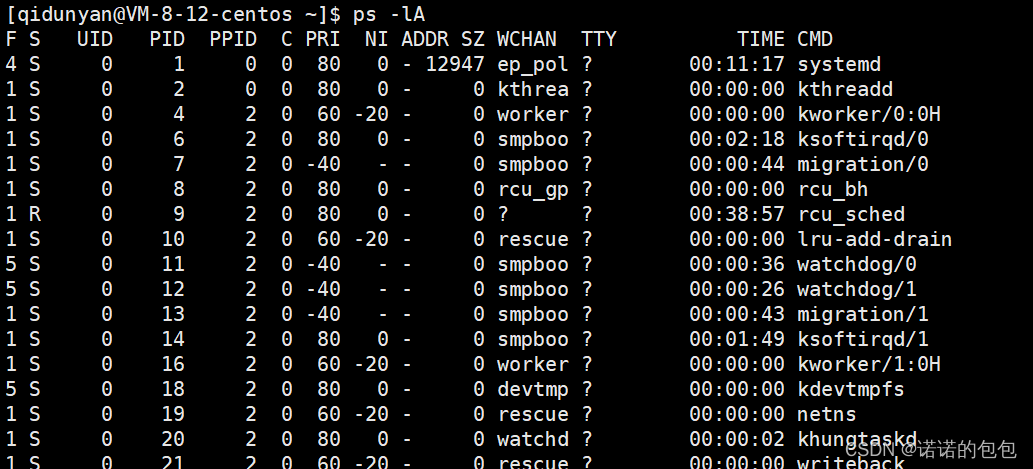The image size is (1033, 469).
Task: Click PID 19 in the netns row
Action: point(173,414)
